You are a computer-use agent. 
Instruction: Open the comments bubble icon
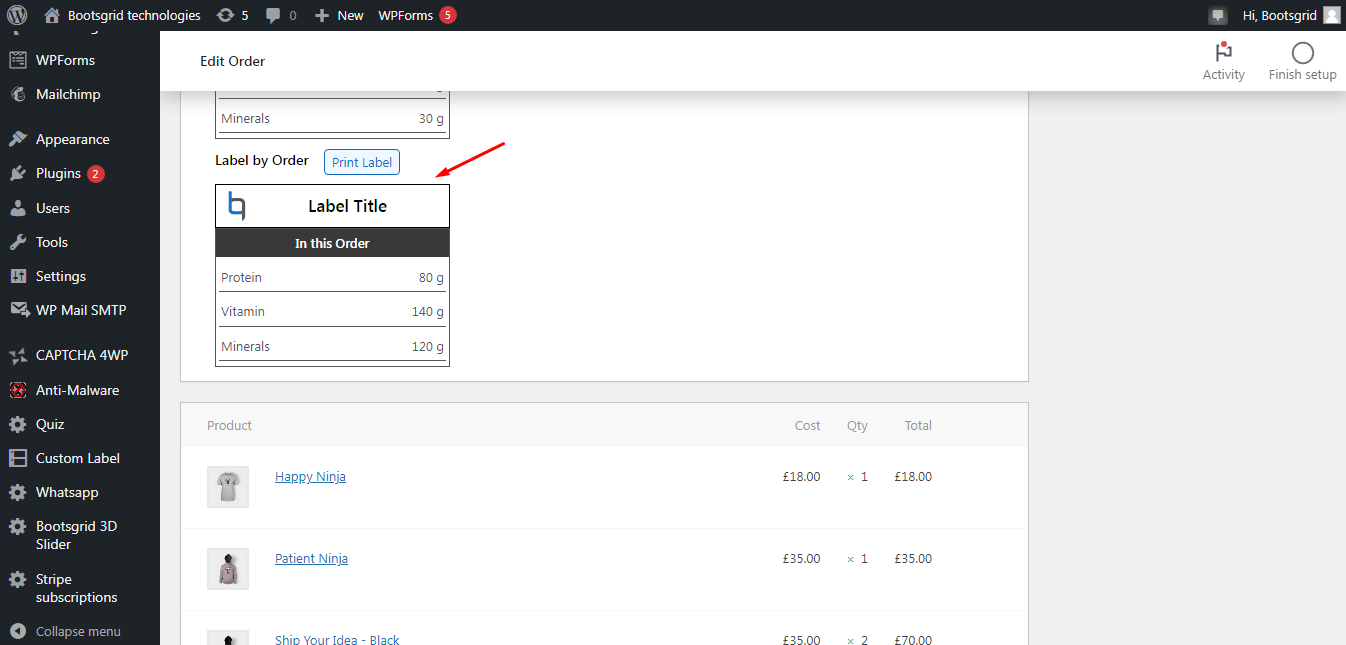click(x=273, y=16)
